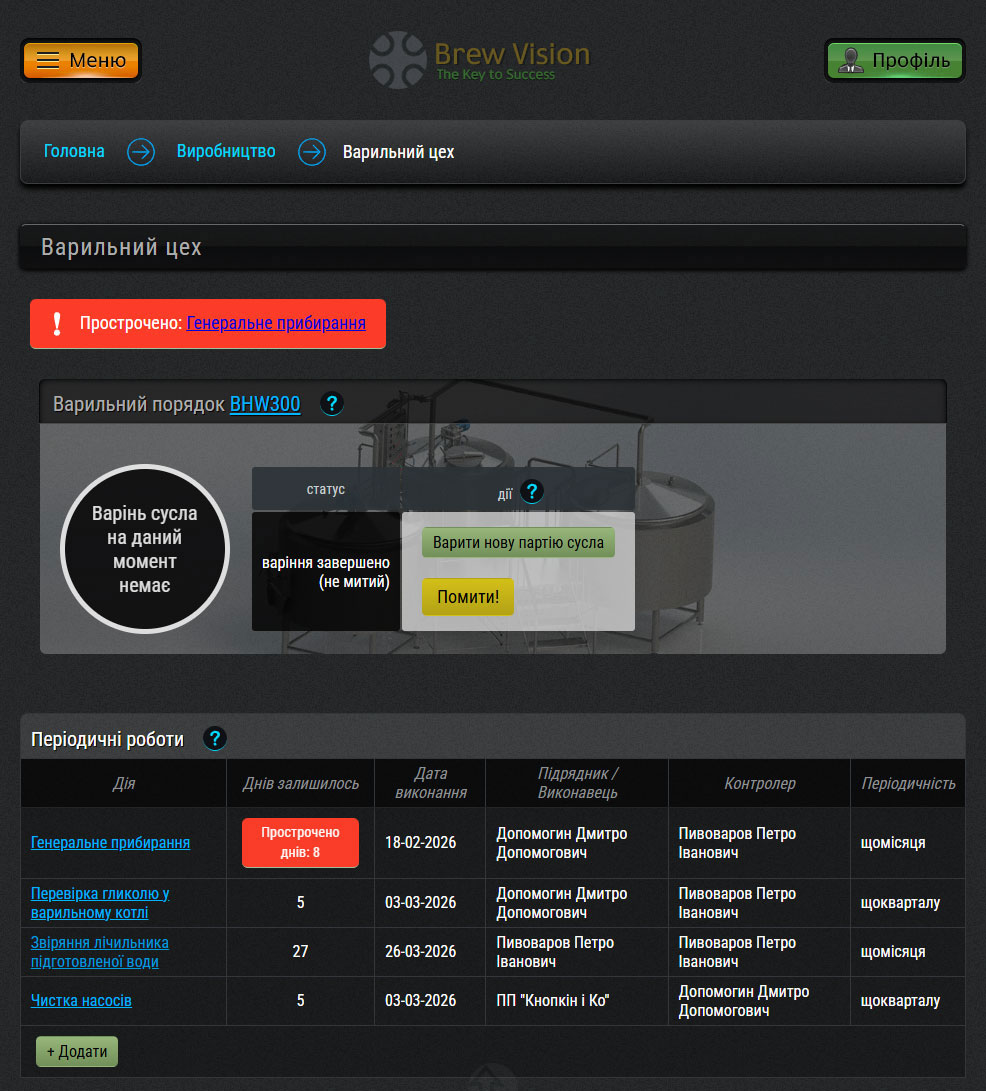Click the arrow icon after Головна breadcrumb
The image size is (986, 1091).
pos(141,152)
